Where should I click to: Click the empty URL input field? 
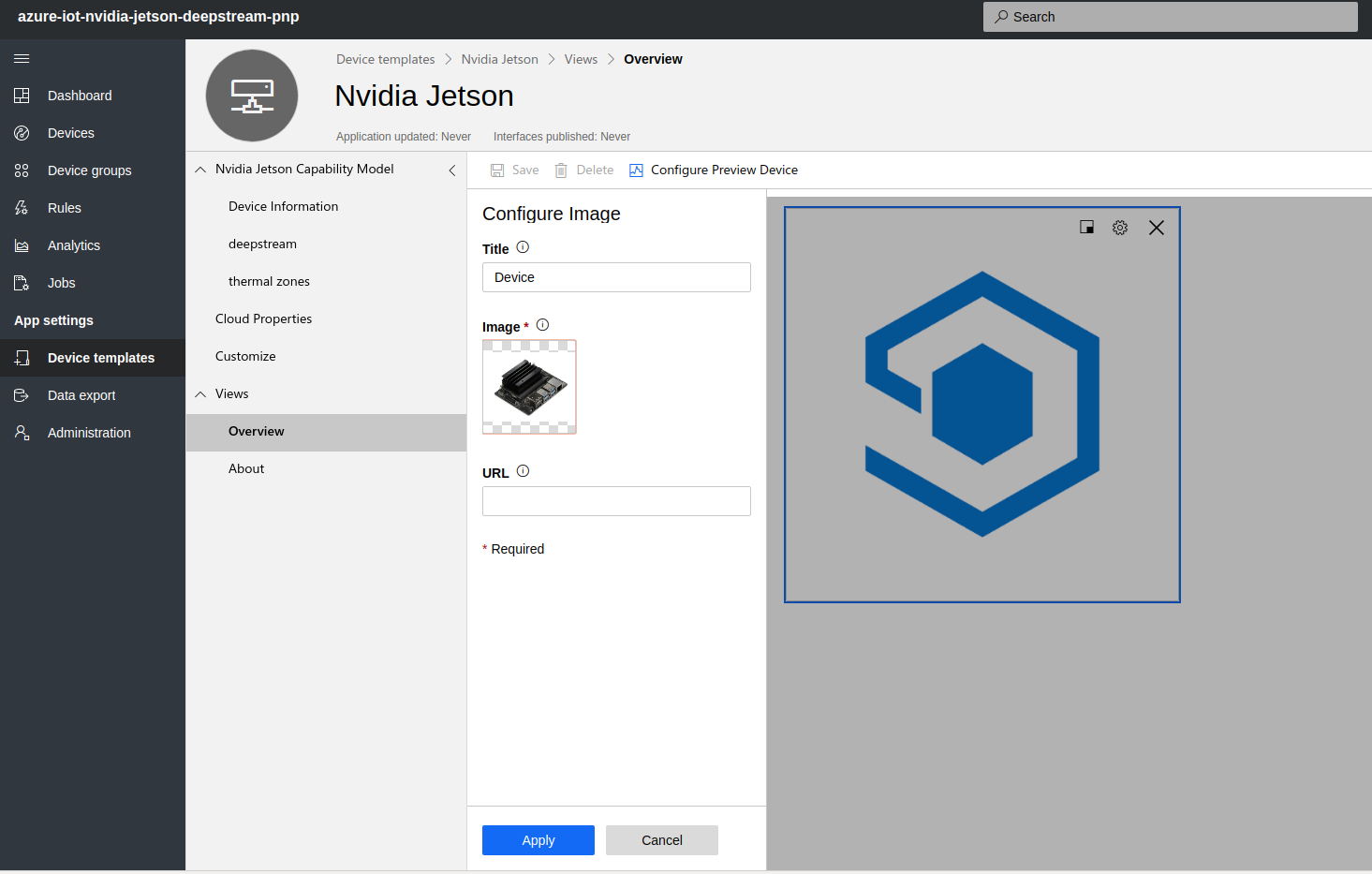tap(616, 501)
